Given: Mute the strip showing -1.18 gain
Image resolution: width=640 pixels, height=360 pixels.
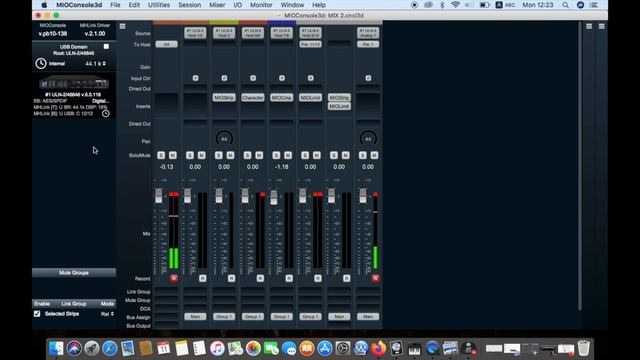Looking at the screenshot, I should 288,156.
